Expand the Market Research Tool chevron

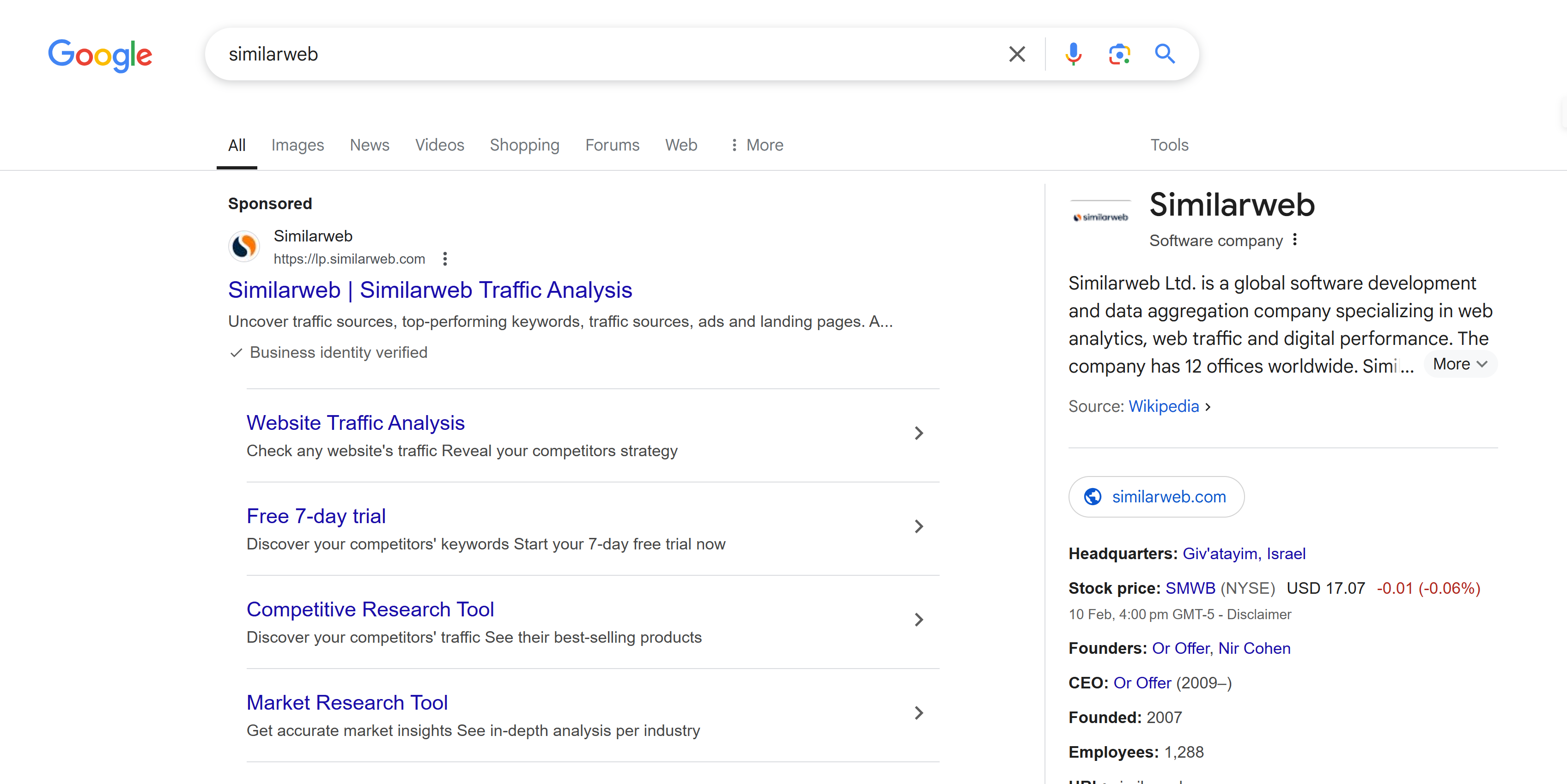918,713
